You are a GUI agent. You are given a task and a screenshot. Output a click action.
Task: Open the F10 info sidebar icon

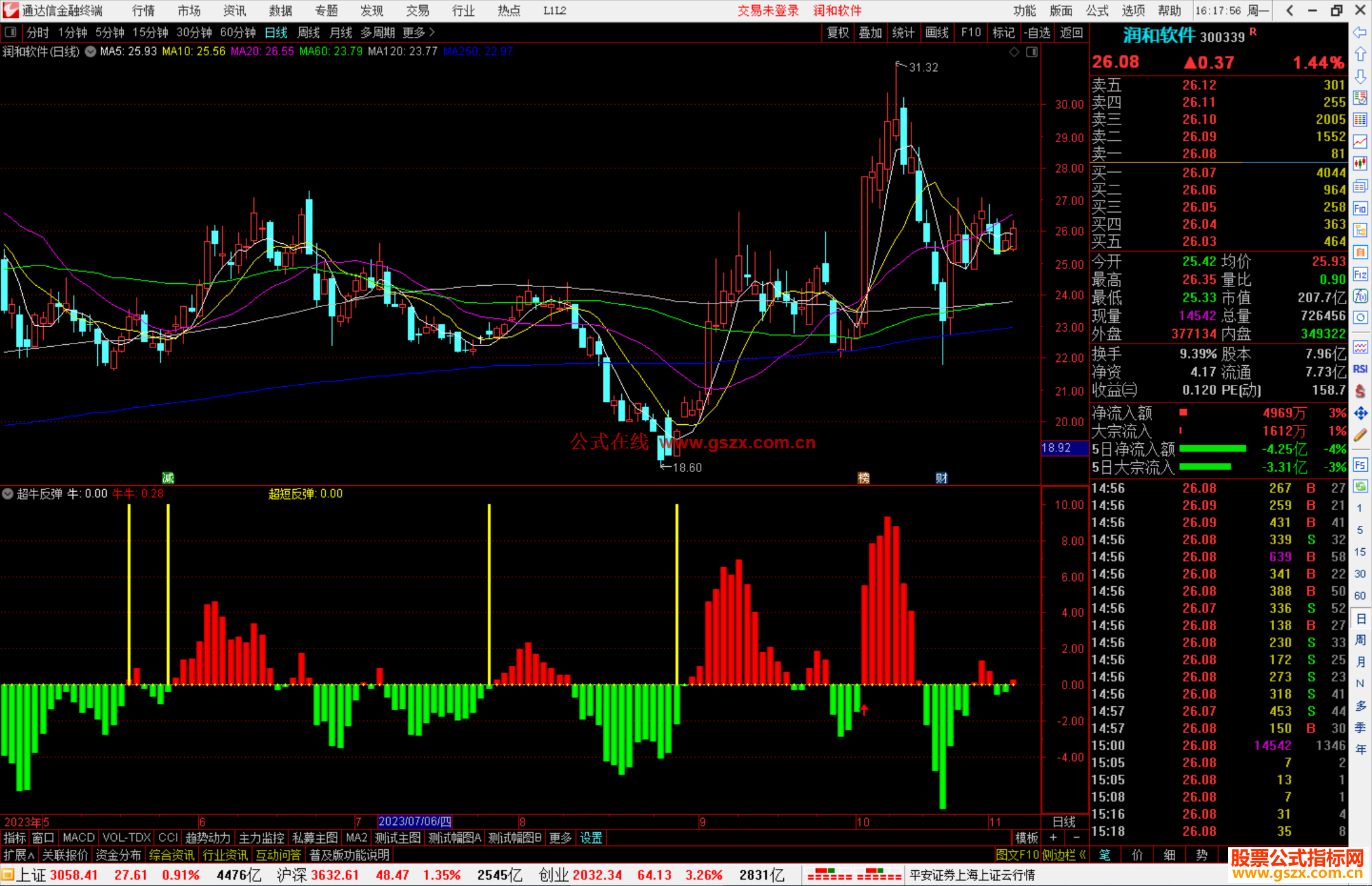pyautogui.click(x=1360, y=208)
